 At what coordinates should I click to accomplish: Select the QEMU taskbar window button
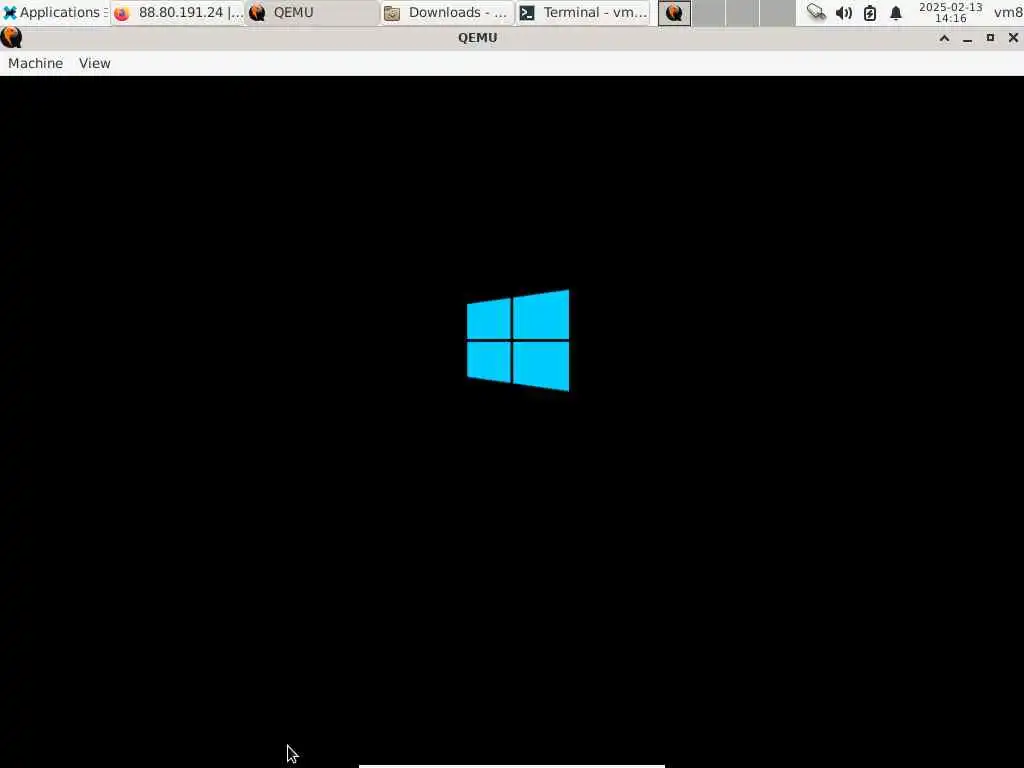click(312, 12)
